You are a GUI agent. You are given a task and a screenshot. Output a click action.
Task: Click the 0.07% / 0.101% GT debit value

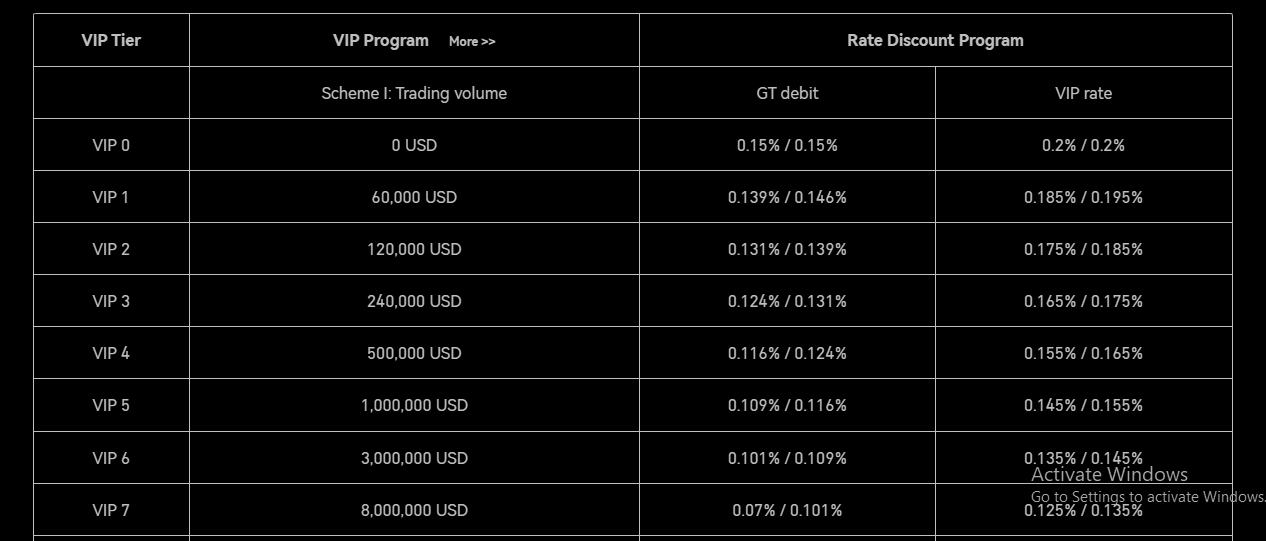787,510
